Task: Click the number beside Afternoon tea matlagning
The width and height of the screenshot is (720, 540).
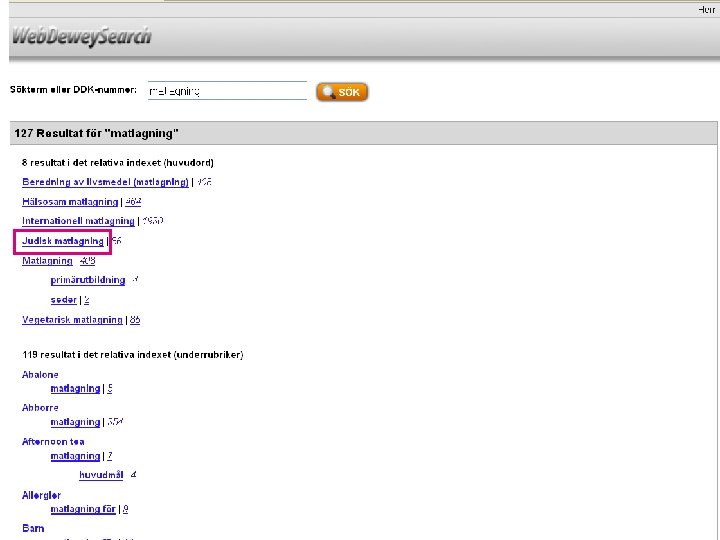Action: tap(110, 456)
